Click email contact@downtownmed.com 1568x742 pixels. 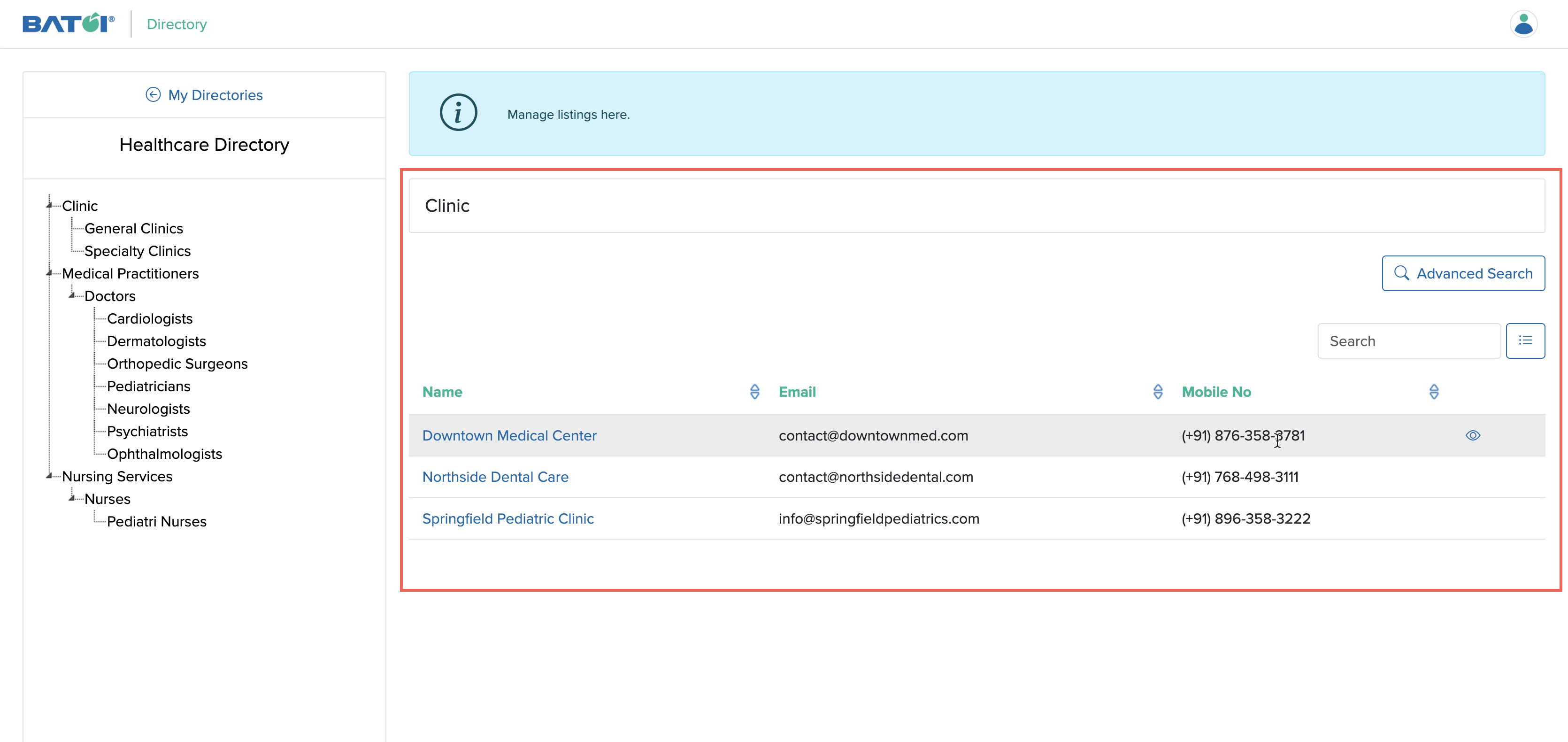[873, 435]
